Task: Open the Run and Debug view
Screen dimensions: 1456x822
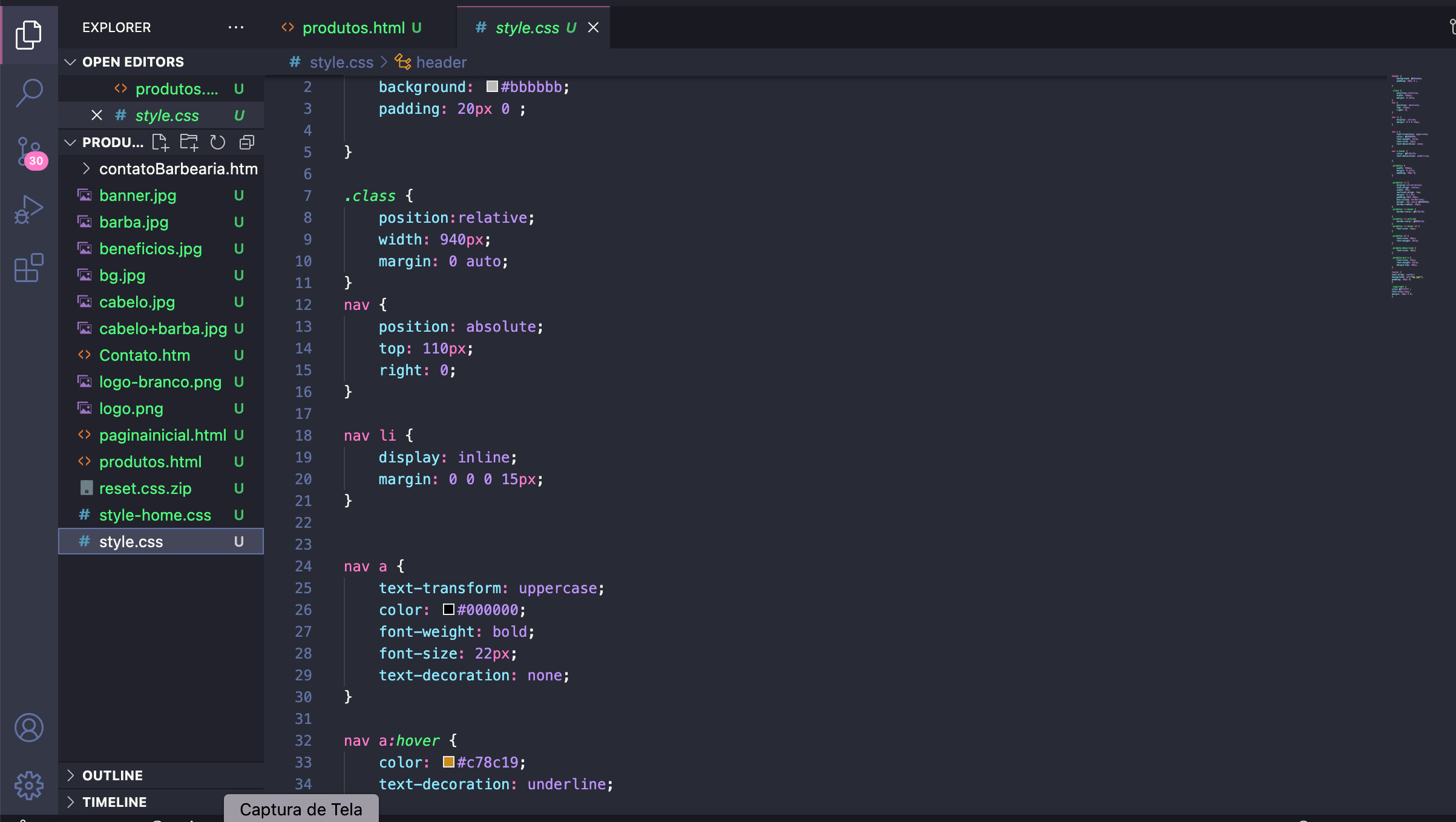Action: tap(28, 209)
